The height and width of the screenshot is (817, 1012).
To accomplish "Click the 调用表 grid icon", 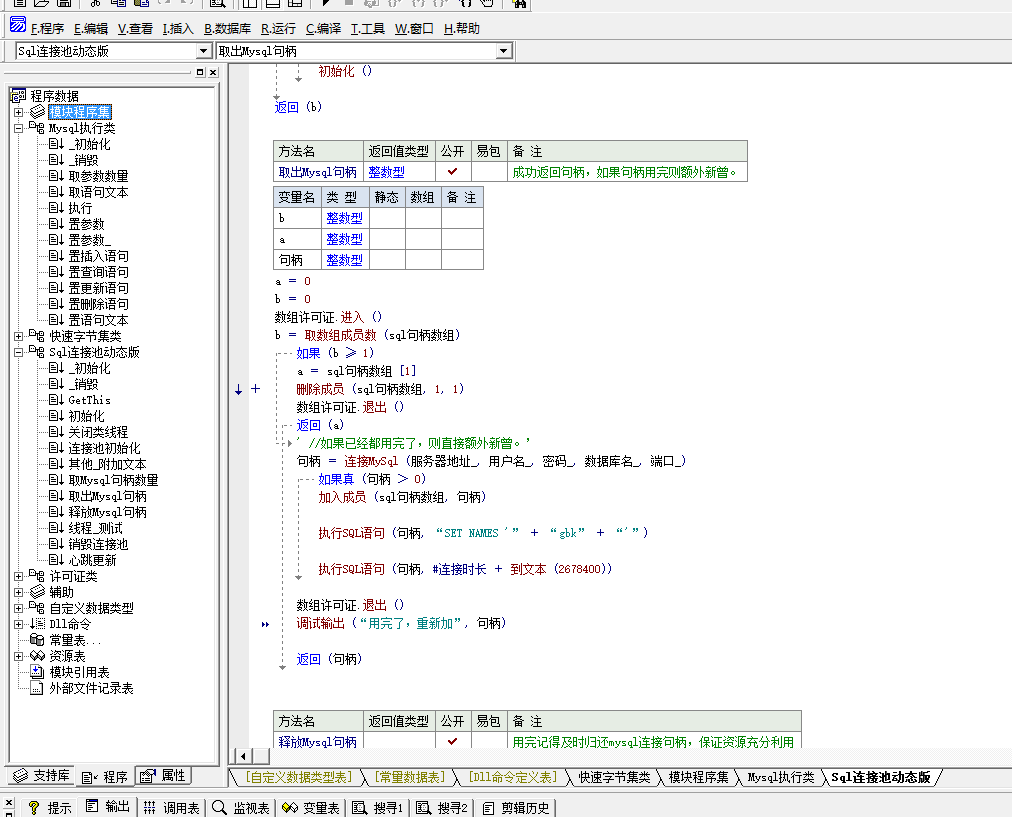I will (x=150, y=807).
